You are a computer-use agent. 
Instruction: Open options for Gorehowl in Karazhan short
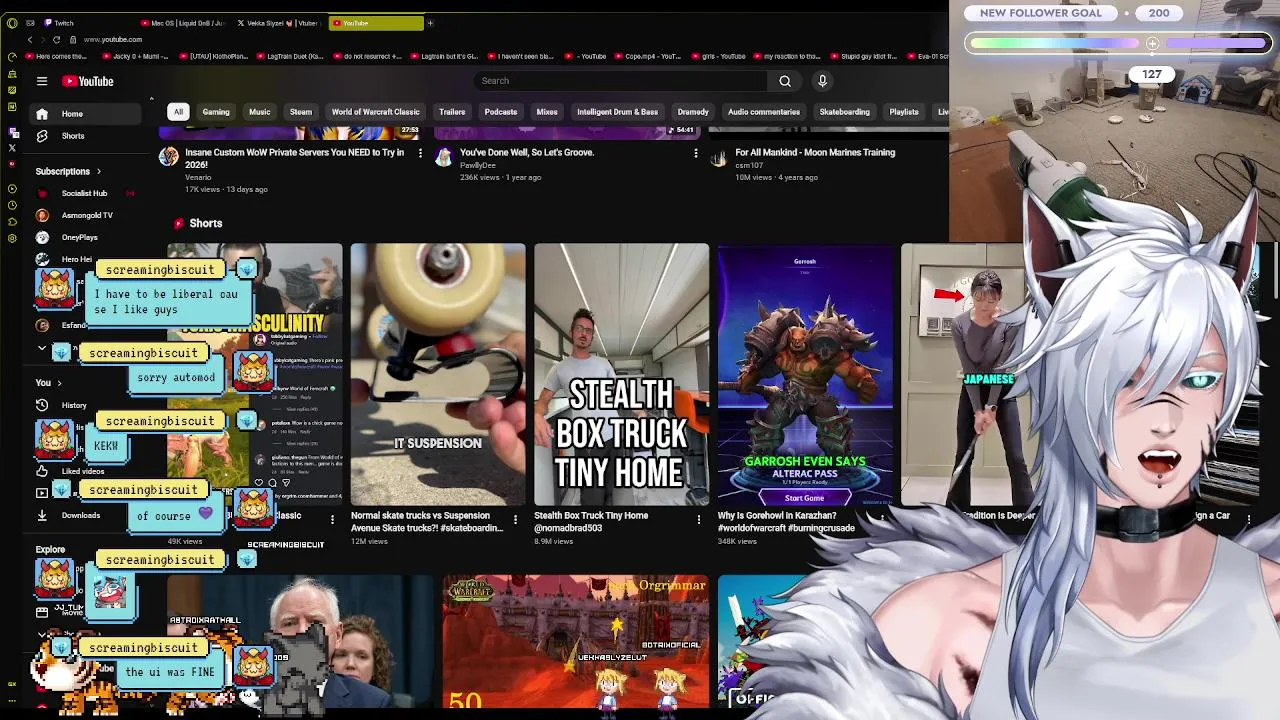[882, 519]
